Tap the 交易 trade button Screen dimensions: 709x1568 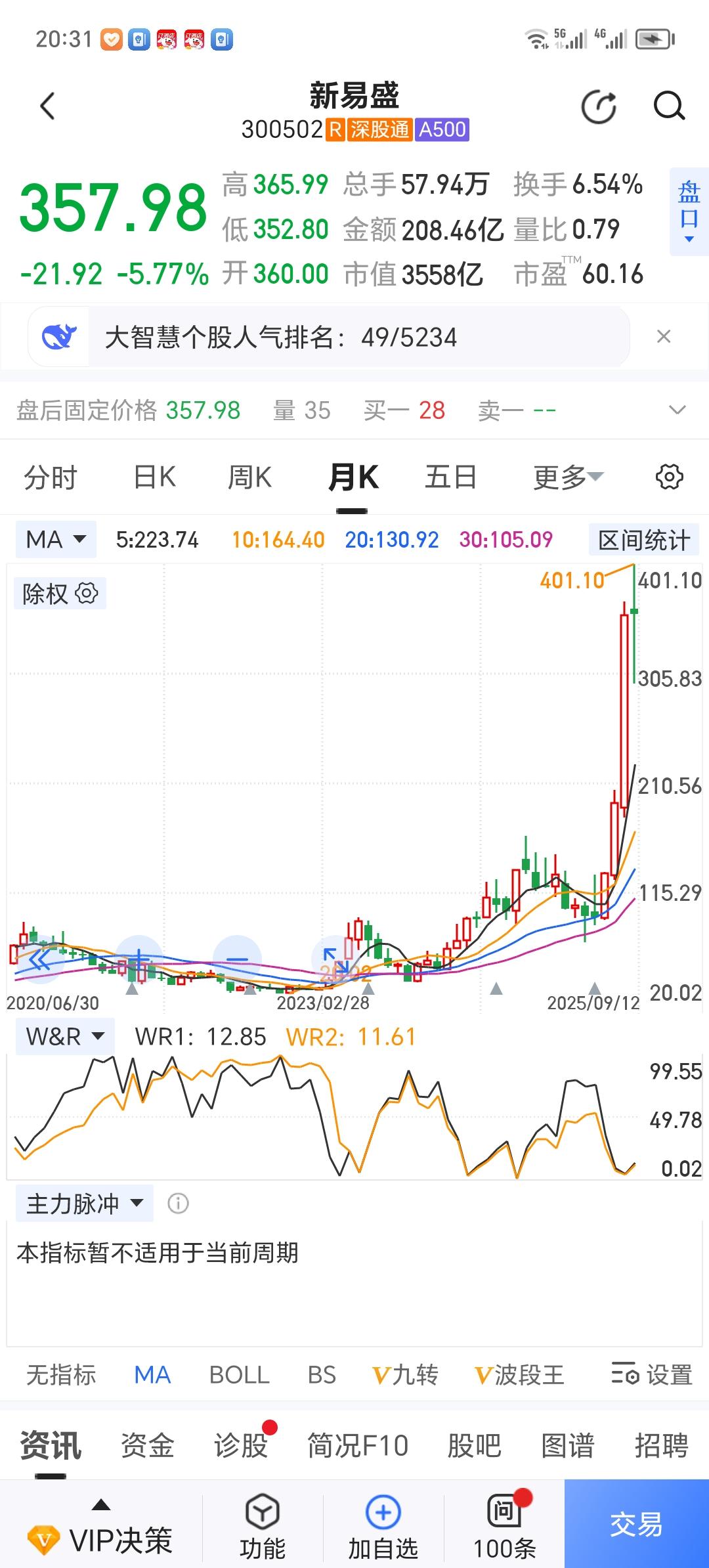coord(636,1523)
